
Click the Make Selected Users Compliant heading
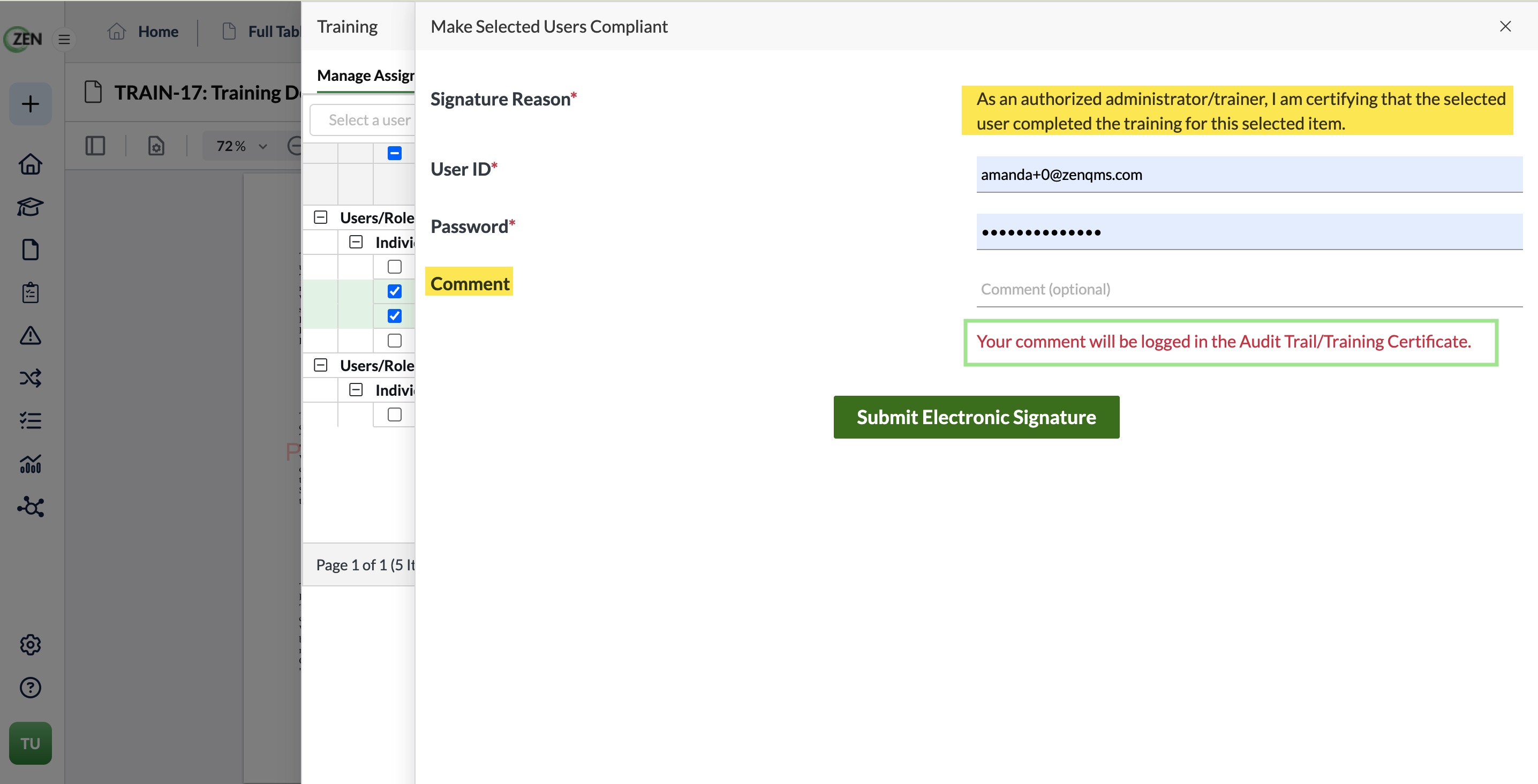[x=549, y=26]
